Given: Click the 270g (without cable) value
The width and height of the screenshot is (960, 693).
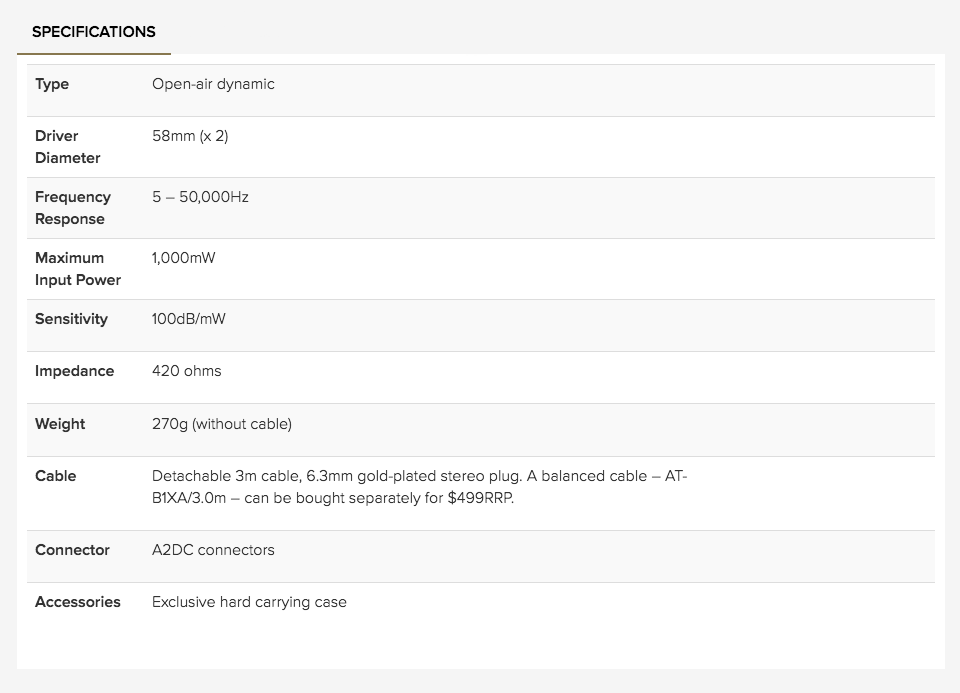Looking at the screenshot, I should [222, 424].
